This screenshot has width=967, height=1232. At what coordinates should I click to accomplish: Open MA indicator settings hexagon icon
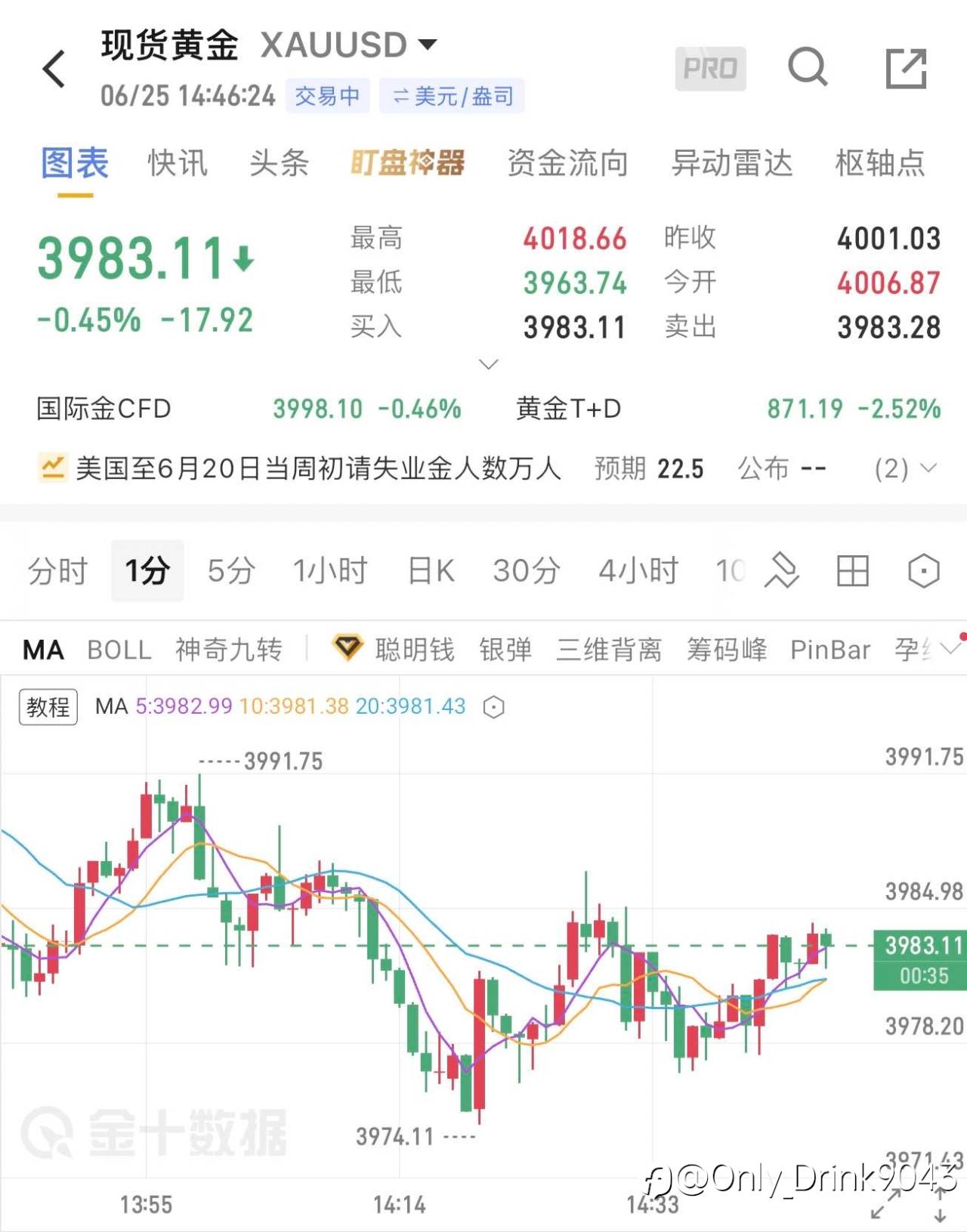[x=493, y=707]
